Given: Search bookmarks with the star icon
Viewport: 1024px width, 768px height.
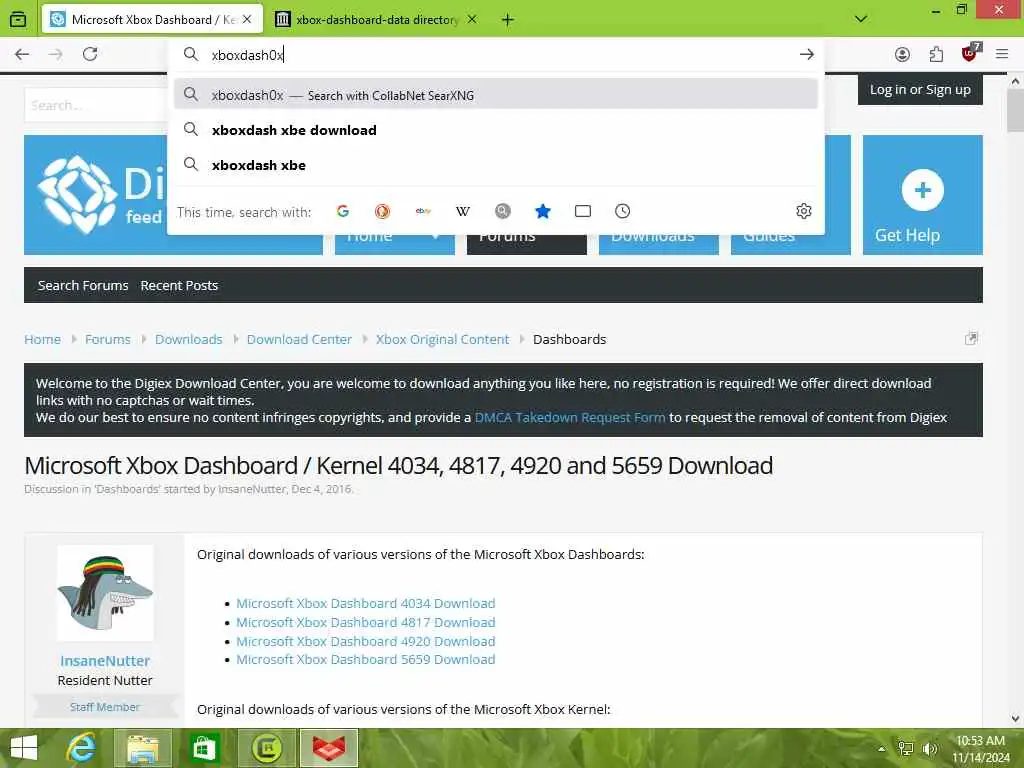Looking at the screenshot, I should click(543, 211).
